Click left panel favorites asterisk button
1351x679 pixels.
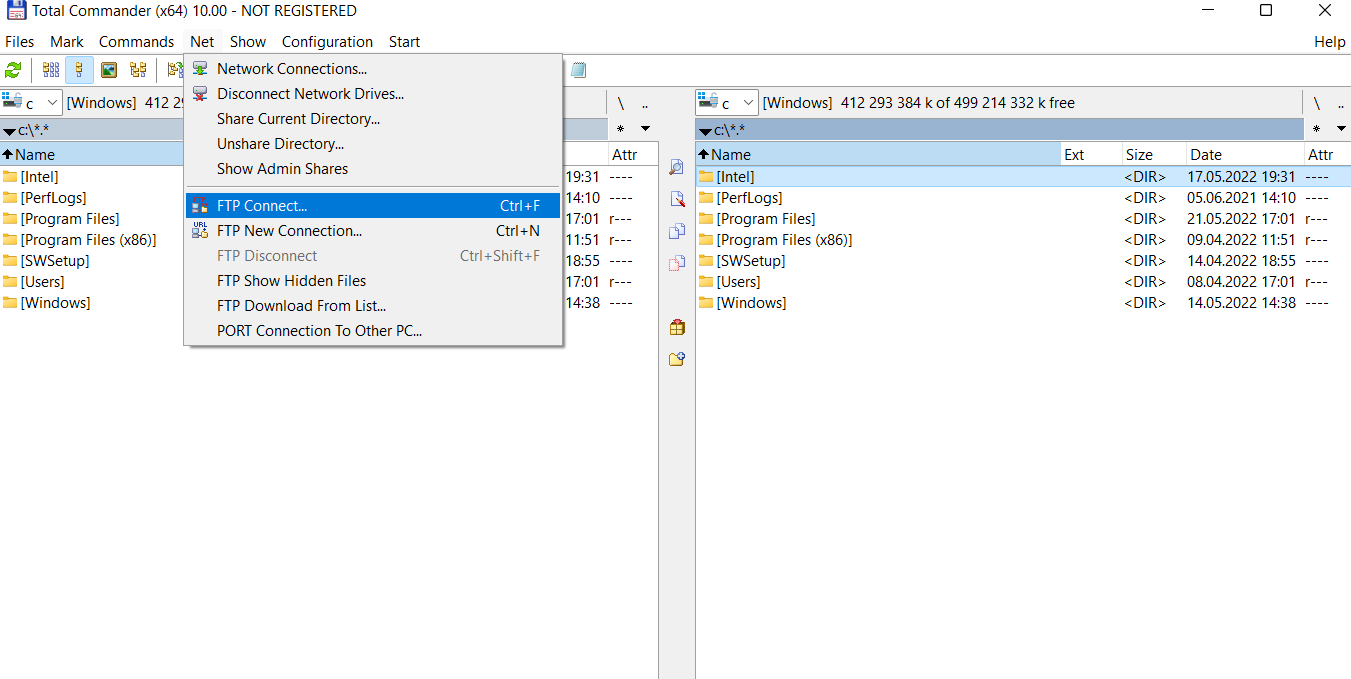[x=621, y=129]
